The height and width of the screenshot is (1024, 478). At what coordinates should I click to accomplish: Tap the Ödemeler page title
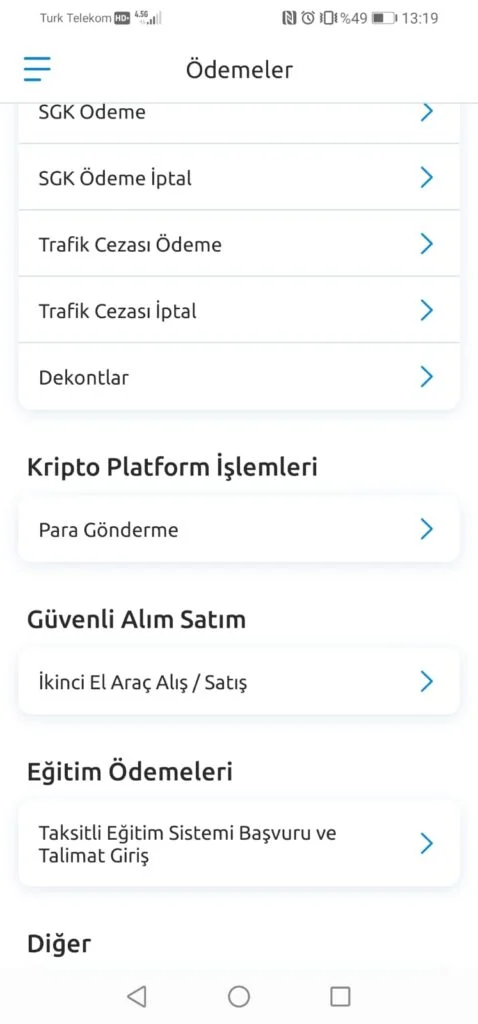click(x=239, y=69)
